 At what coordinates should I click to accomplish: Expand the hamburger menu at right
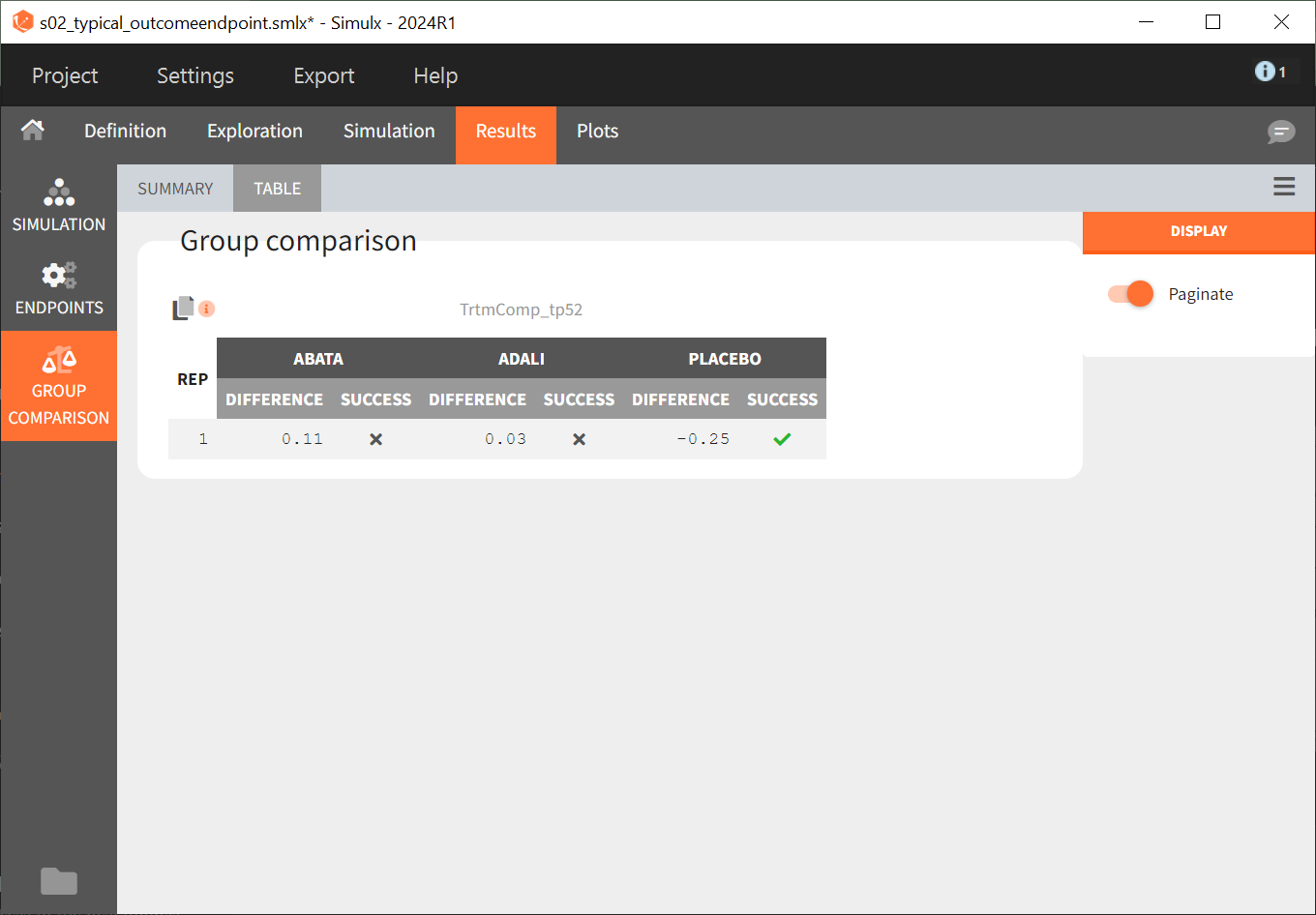(1284, 187)
